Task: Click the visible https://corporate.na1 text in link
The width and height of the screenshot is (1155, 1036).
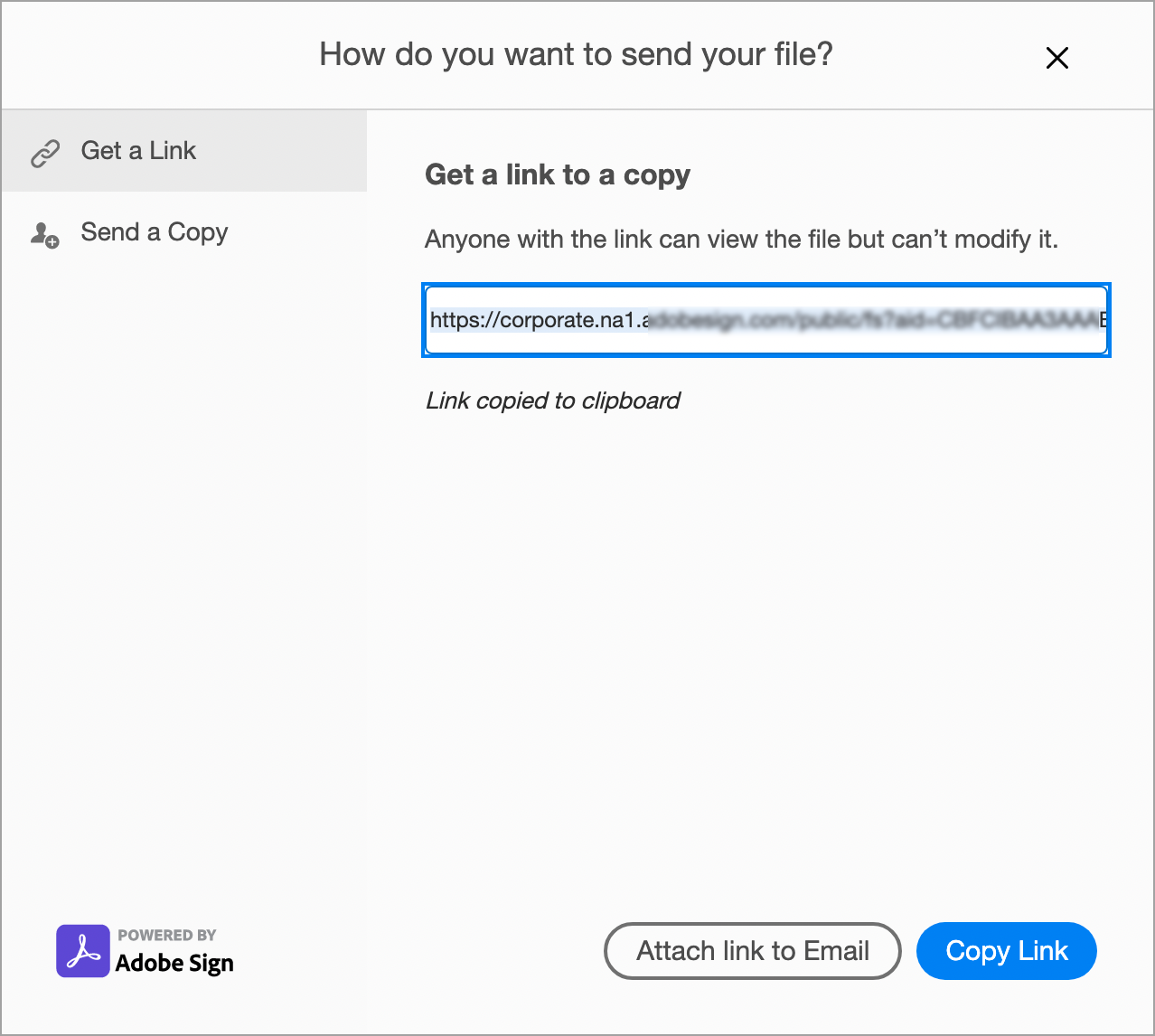Action: point(537,320)
